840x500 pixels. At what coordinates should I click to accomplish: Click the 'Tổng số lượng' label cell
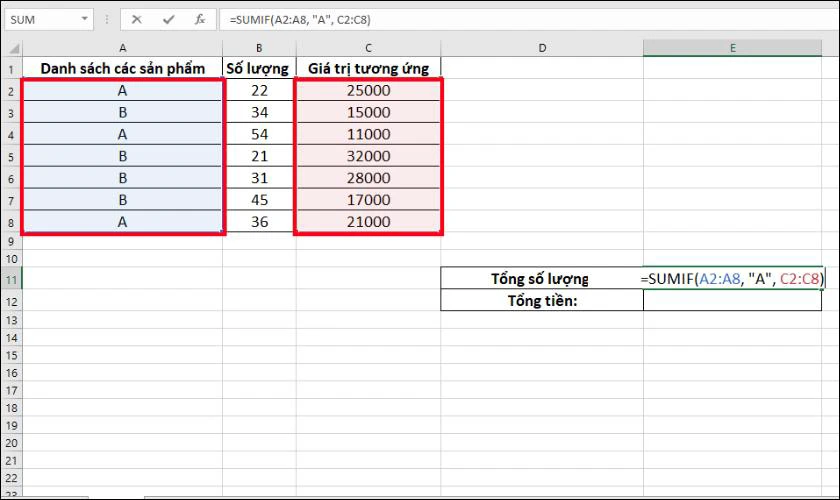point(542,278)
